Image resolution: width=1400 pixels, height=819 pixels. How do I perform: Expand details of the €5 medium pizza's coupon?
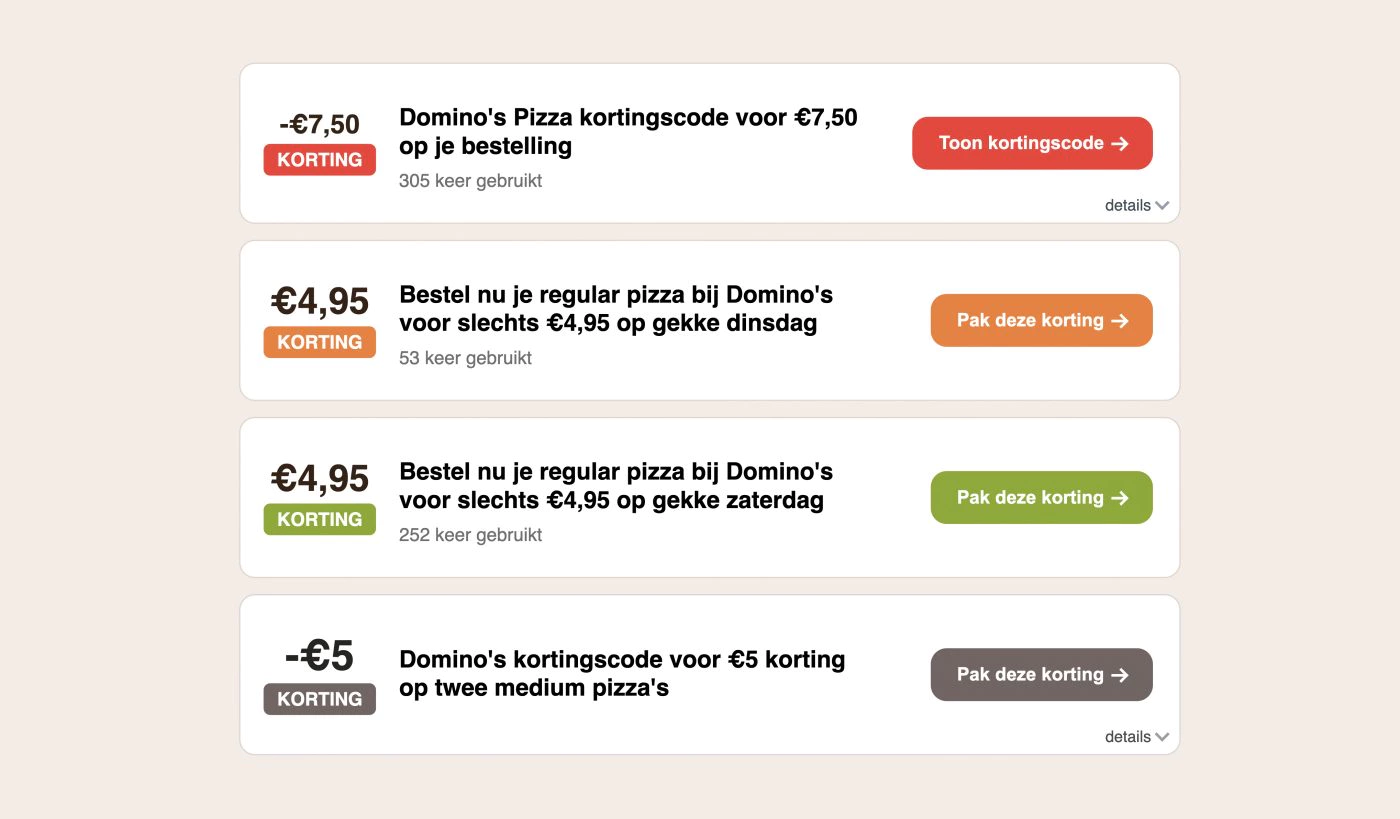(1128, 736)
